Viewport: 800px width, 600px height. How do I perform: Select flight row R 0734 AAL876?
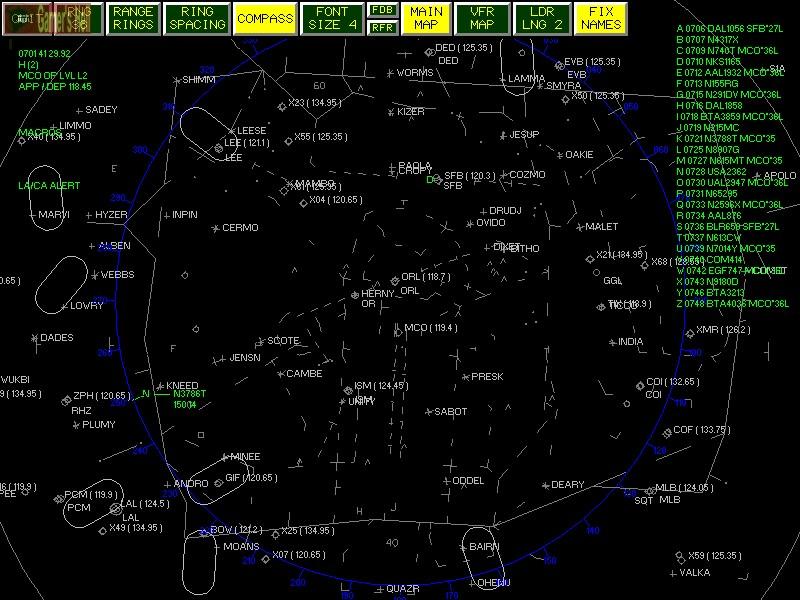click(x=709, y=215)
